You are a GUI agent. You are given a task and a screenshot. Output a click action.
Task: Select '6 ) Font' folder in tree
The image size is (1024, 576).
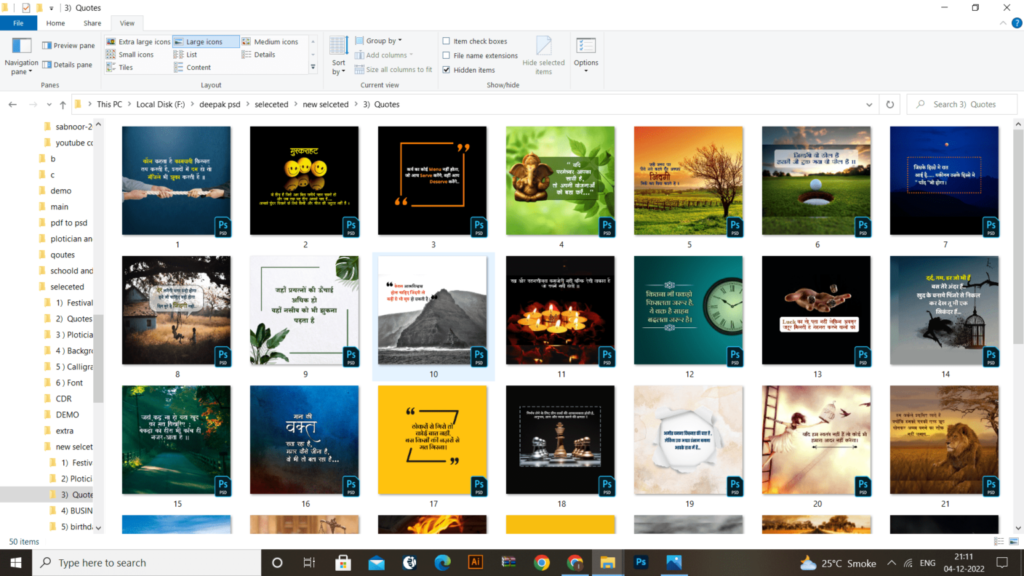coord(68,383)
